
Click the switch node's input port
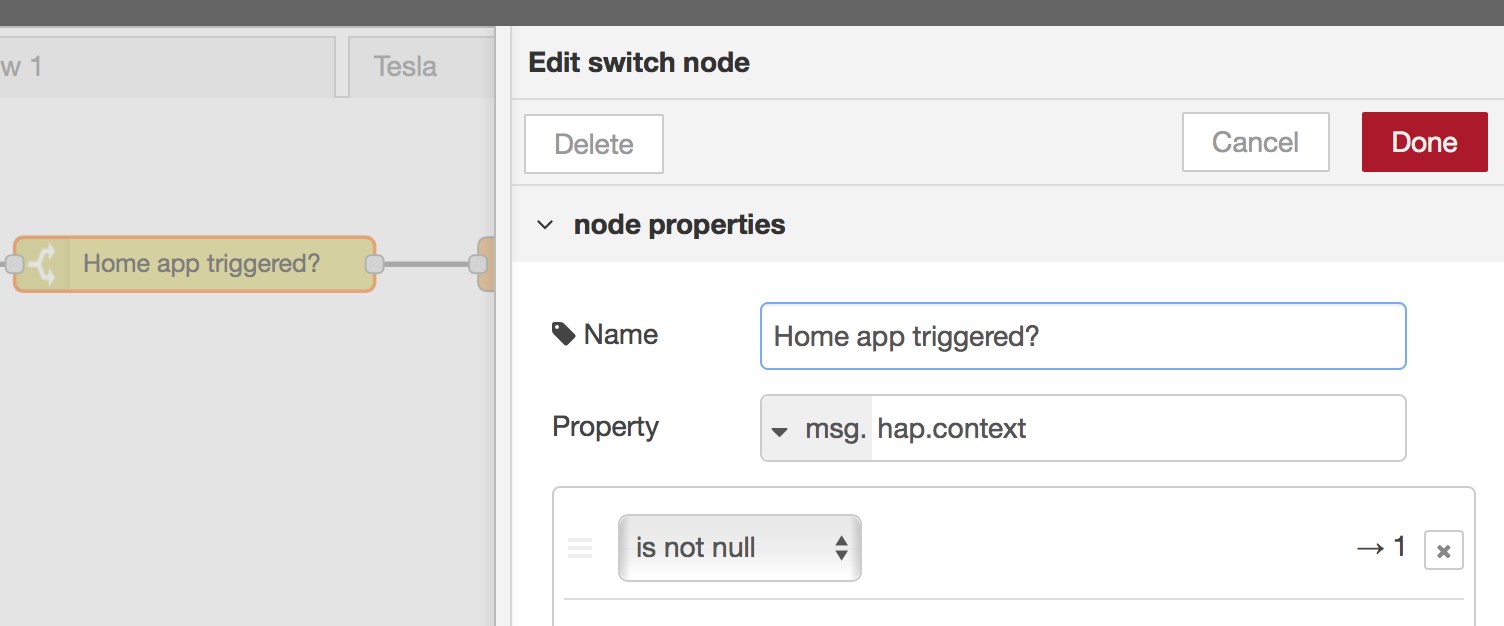pos(14,264)
